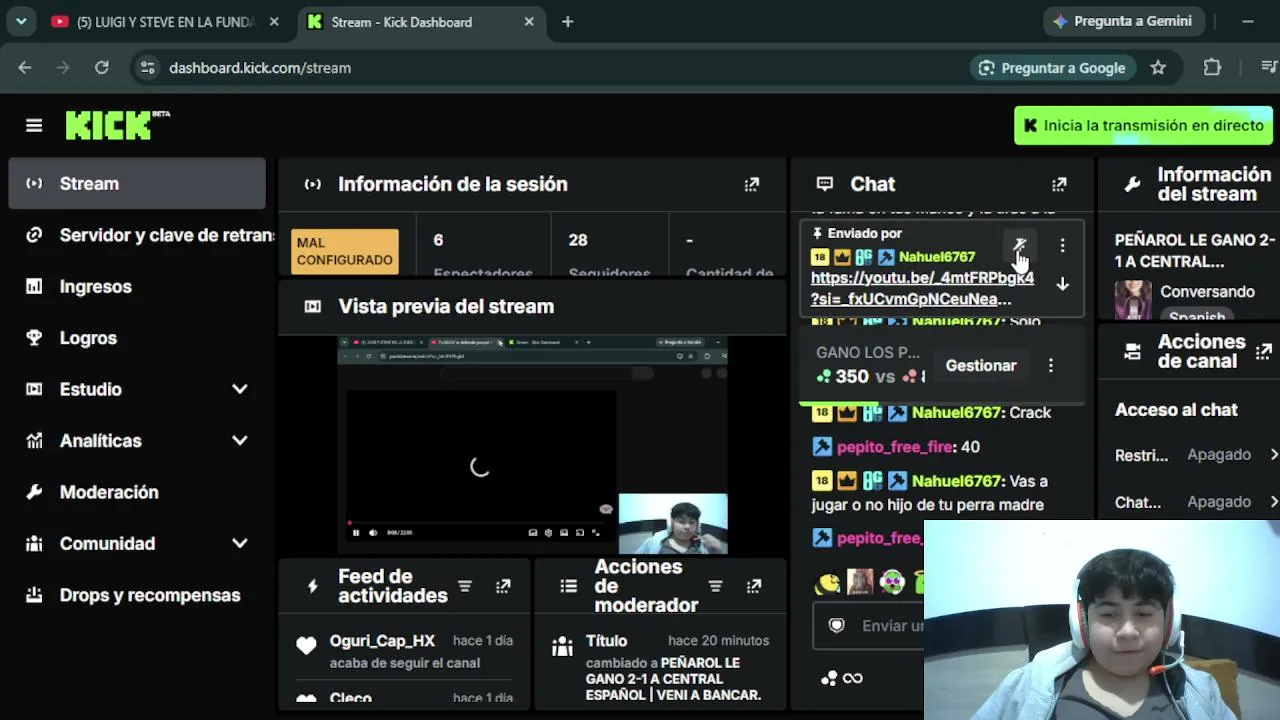Open a new browser tab
This screenshot has height=720, width=1280.
(x=567, y=22)
